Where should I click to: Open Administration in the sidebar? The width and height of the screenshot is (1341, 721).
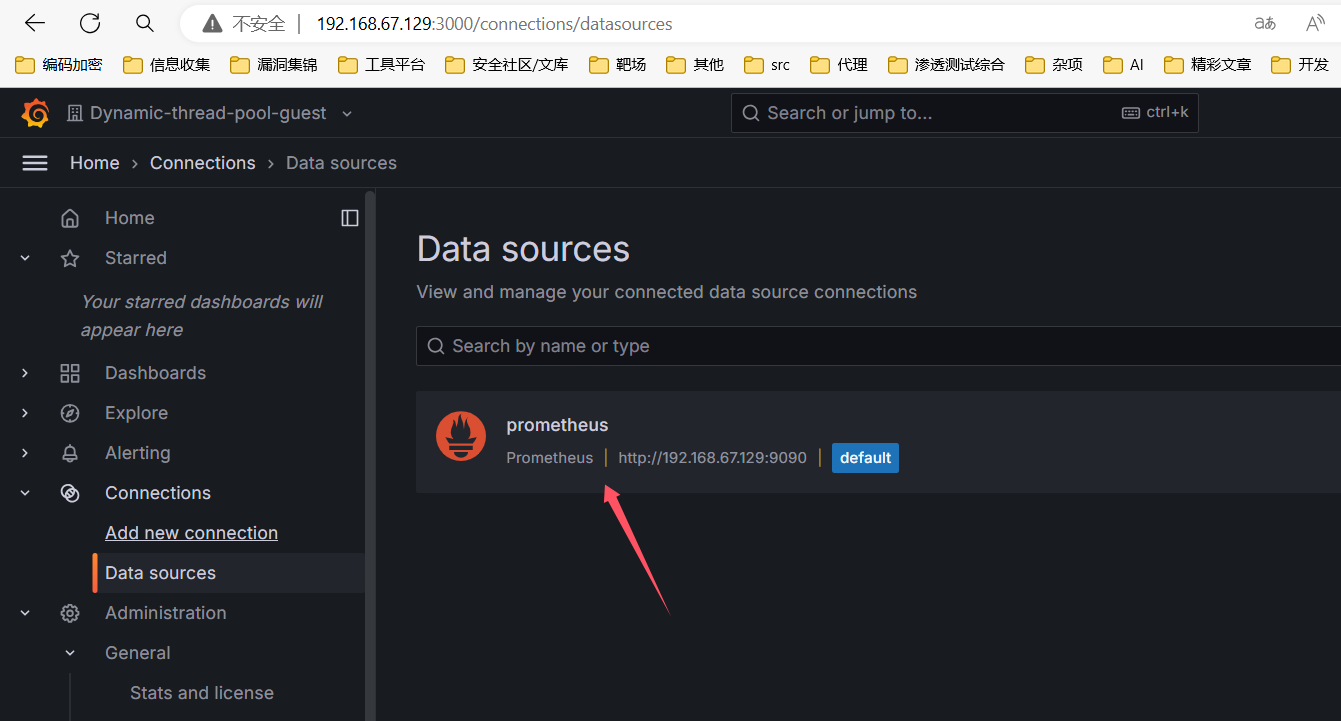click(165, 613)
